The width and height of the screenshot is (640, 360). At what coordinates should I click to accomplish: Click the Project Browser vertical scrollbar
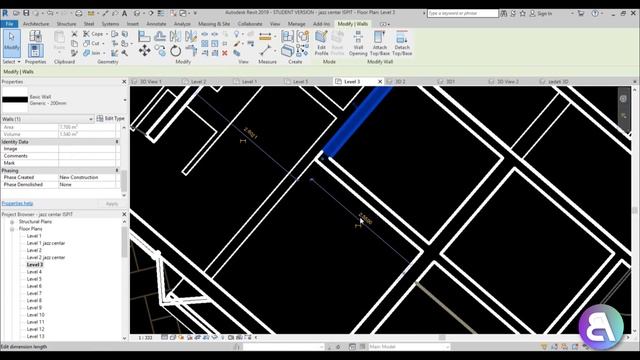click(124, 243)
